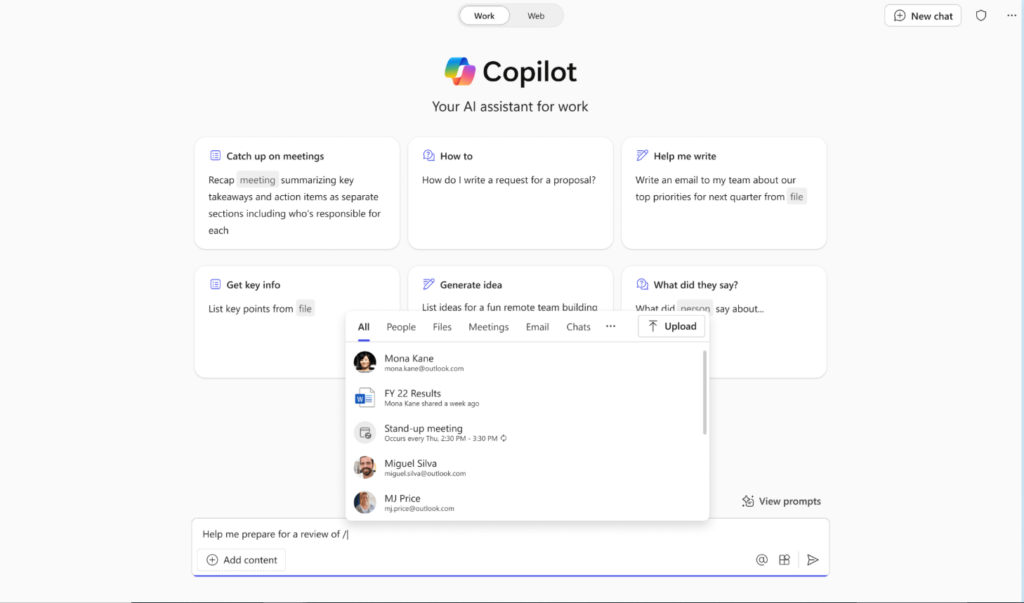Image resolution: width=1024 pixels, height=603 pixels.
Task: Click the @ mention icon
Action: pos(761,560)
